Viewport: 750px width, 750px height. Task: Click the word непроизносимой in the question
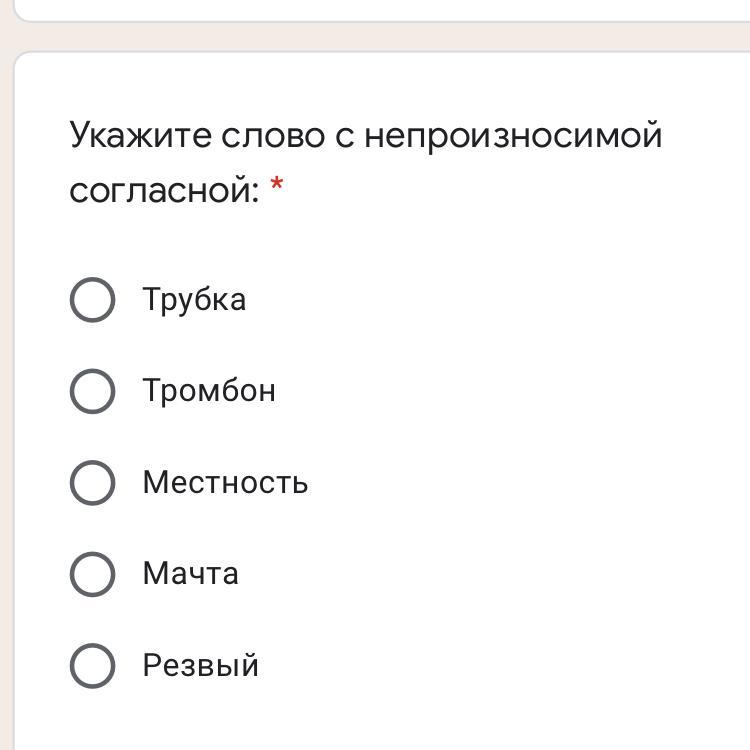(x=513, y=135)
